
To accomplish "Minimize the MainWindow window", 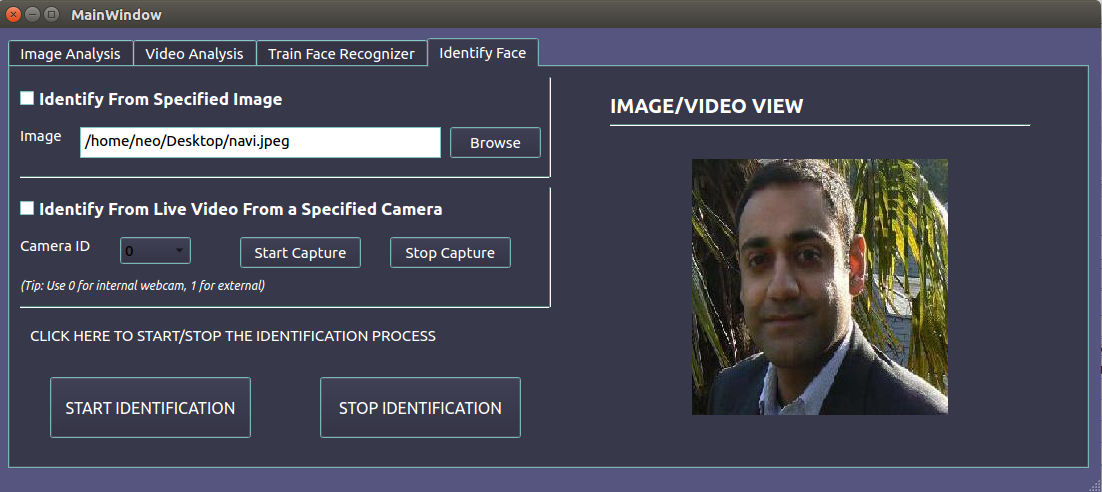I will point(32,15).
